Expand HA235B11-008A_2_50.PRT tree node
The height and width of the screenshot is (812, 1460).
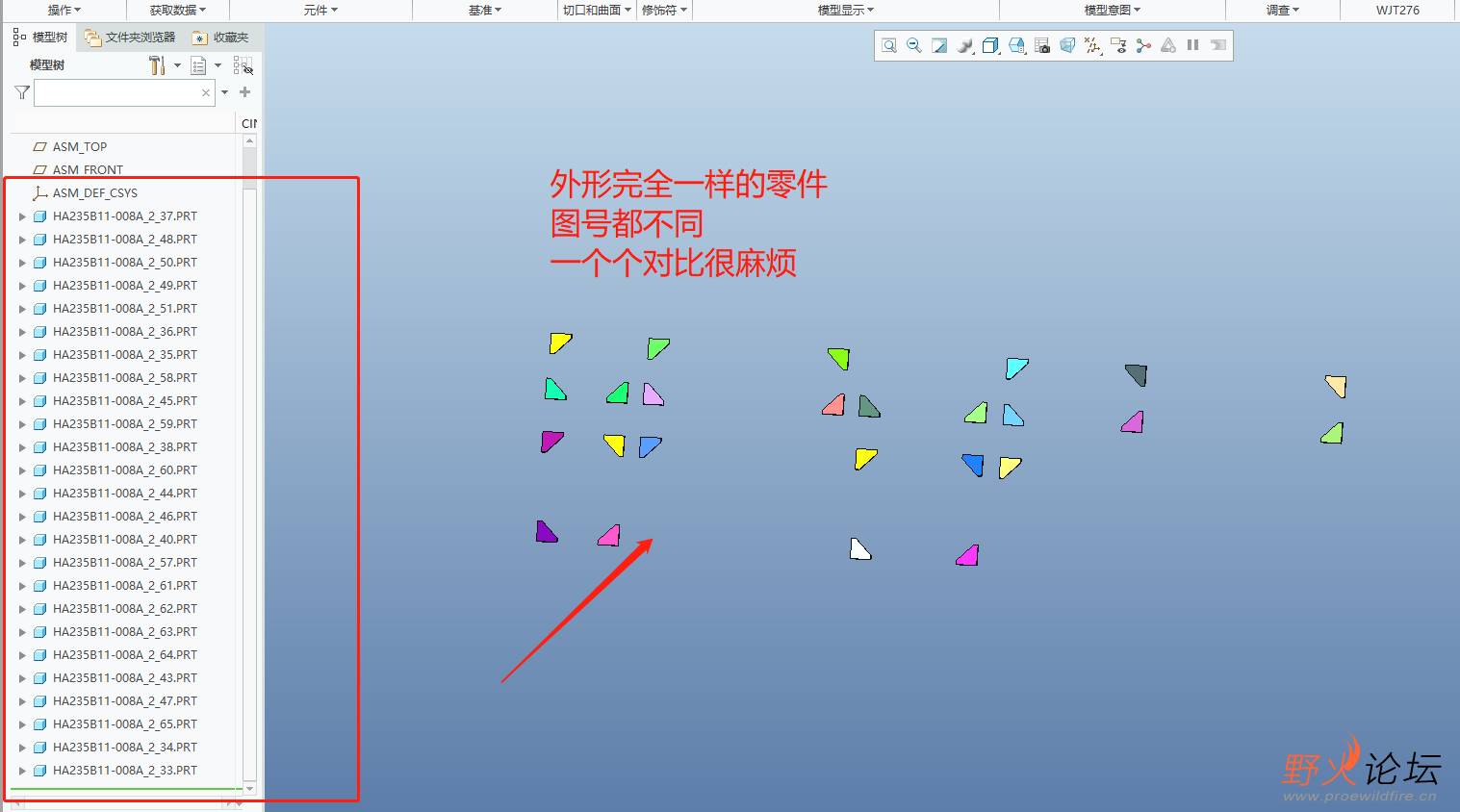click(x=22, y=263)
